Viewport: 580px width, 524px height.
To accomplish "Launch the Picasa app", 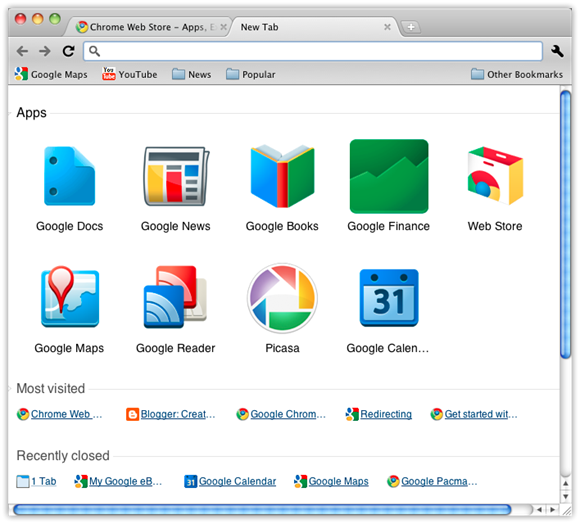I will 282,298.
